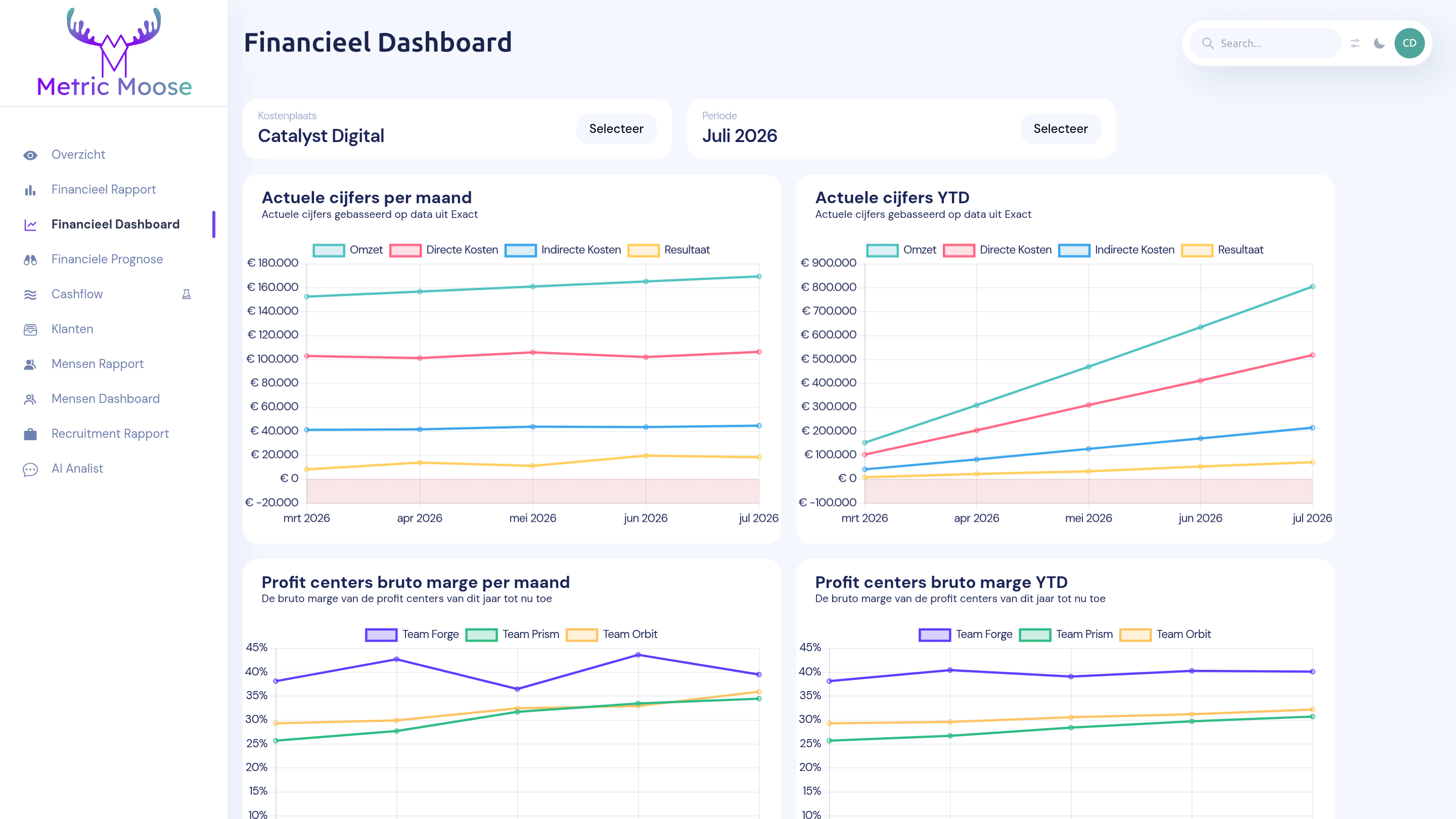Viewport: 1456px width, 819px height.
Task: Toggle Directe Kosten legend in YTD chart
Action: tap(997, 250)
